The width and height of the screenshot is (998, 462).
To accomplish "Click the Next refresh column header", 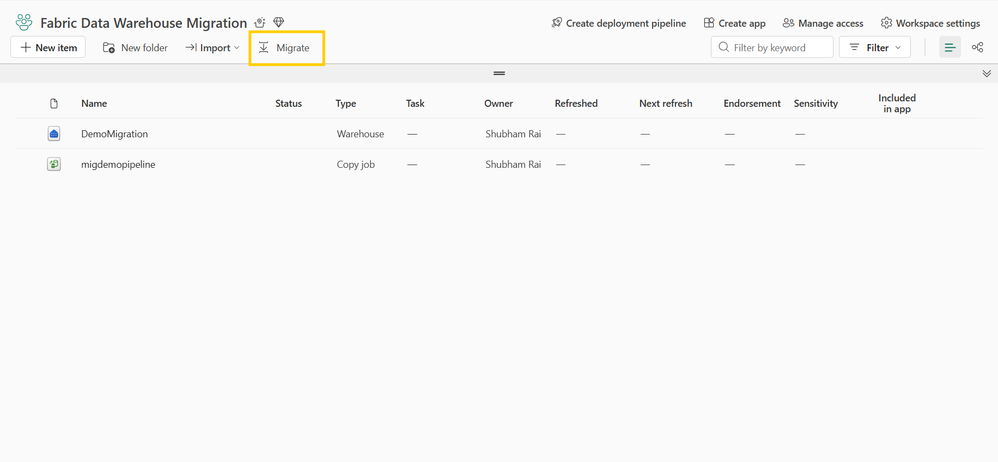I will click(666, 103).
